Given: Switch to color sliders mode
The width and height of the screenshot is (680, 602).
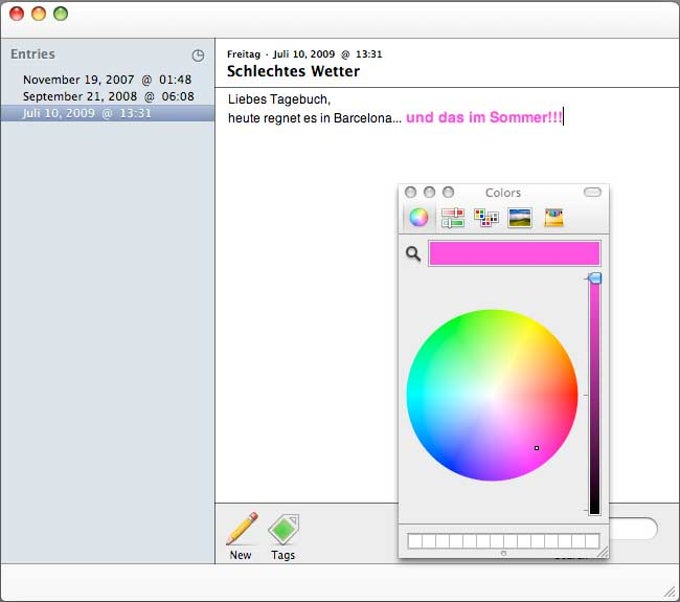Looking at the screenshot, I should [452, 217].
